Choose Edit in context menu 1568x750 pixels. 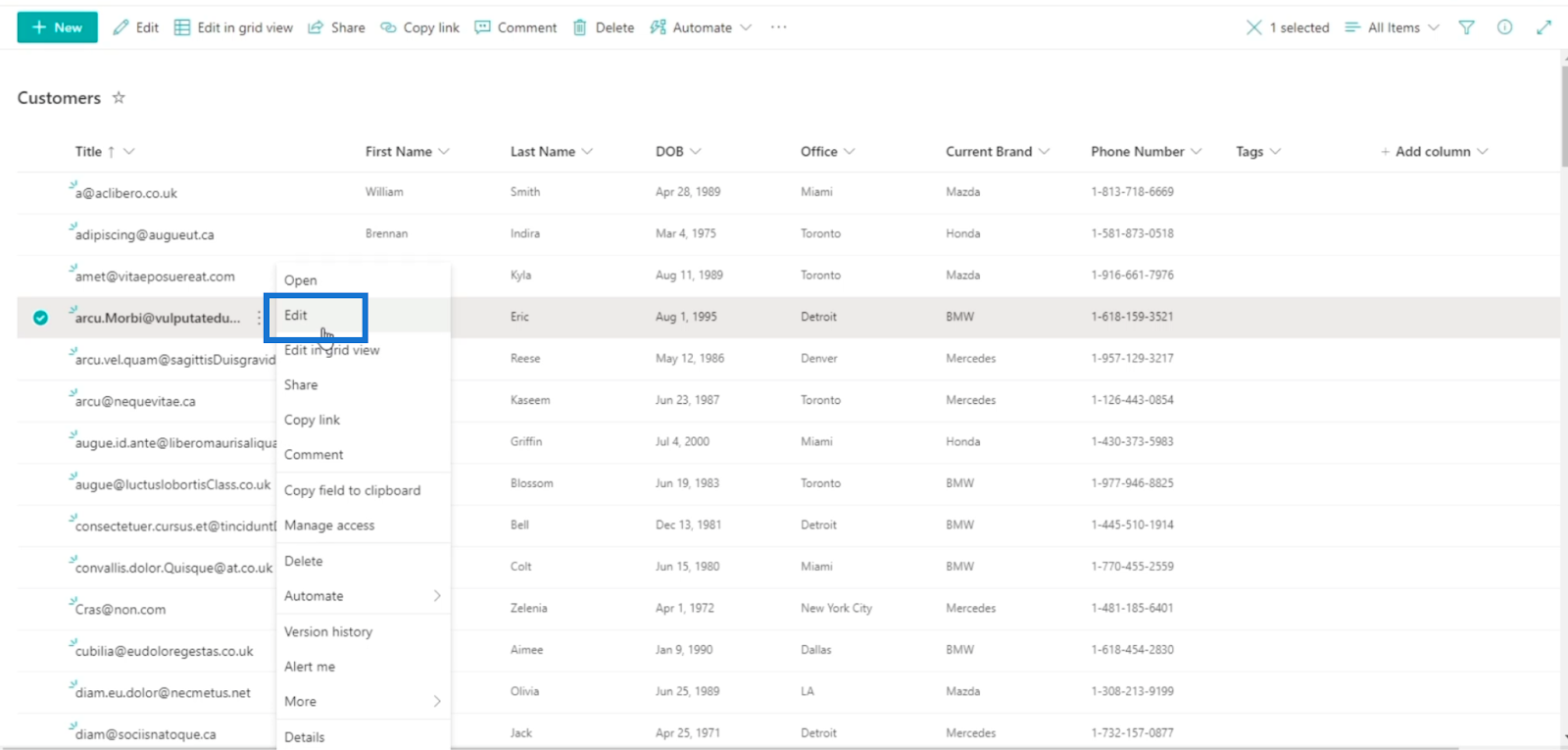click(364, 316)
